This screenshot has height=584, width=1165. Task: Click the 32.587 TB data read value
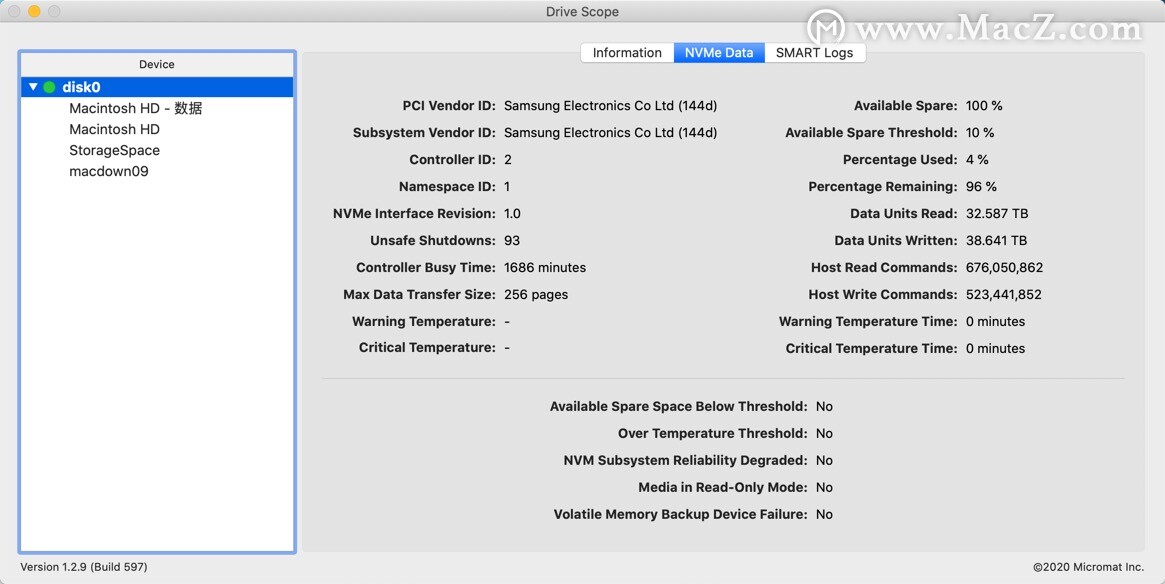[x=997, y=213]
